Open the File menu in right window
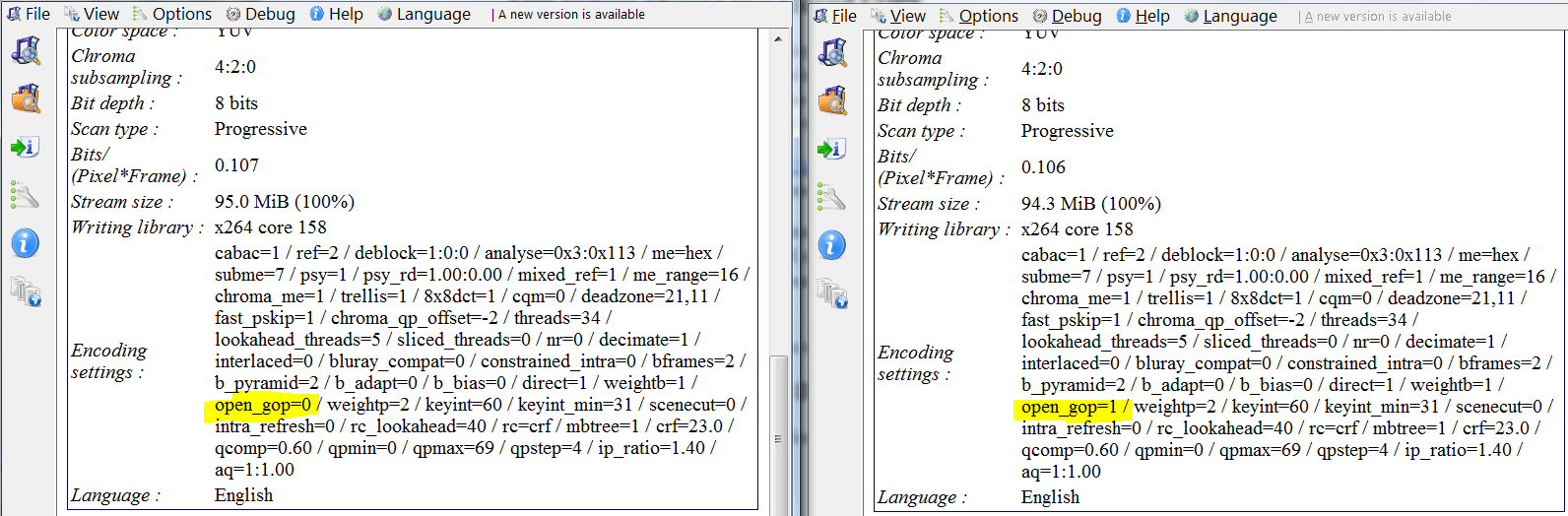The width and height of the screenshot is (1568, 516). click(835, 16)
